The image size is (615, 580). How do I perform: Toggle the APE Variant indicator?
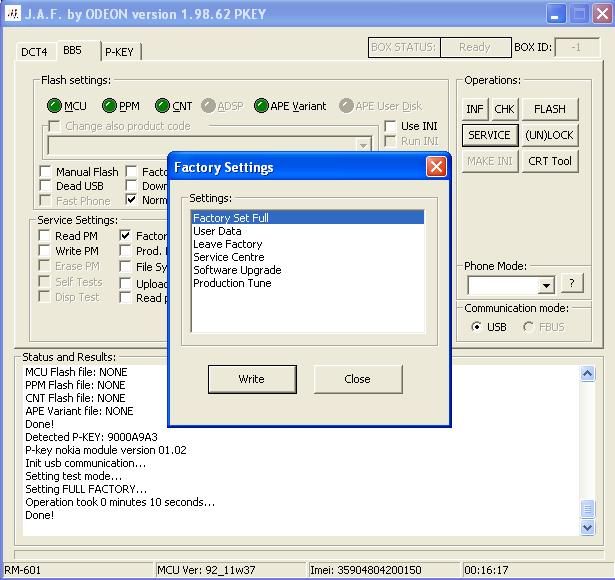262,106
